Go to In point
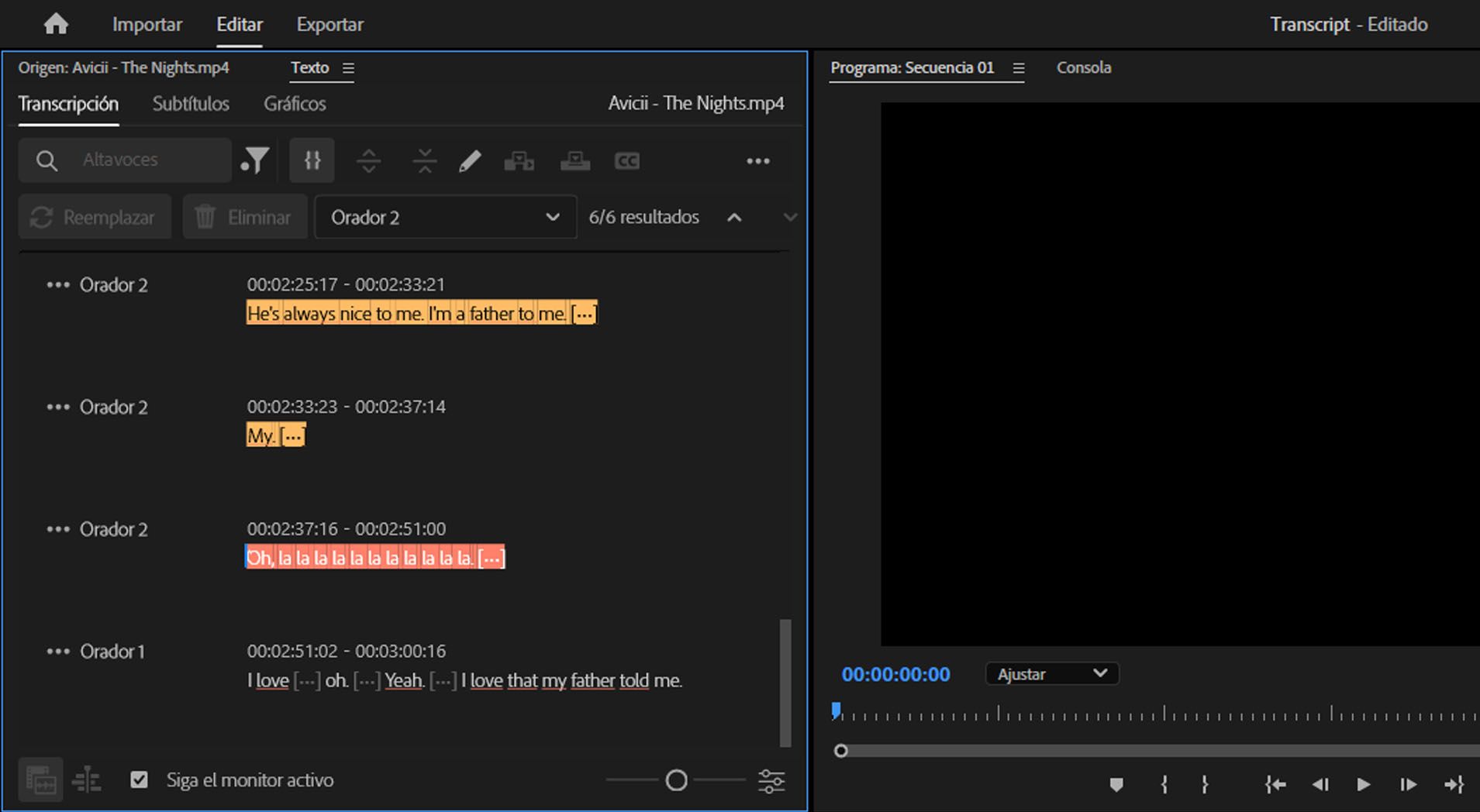This screenshot has height=812, width=1480. point(1275,785)
